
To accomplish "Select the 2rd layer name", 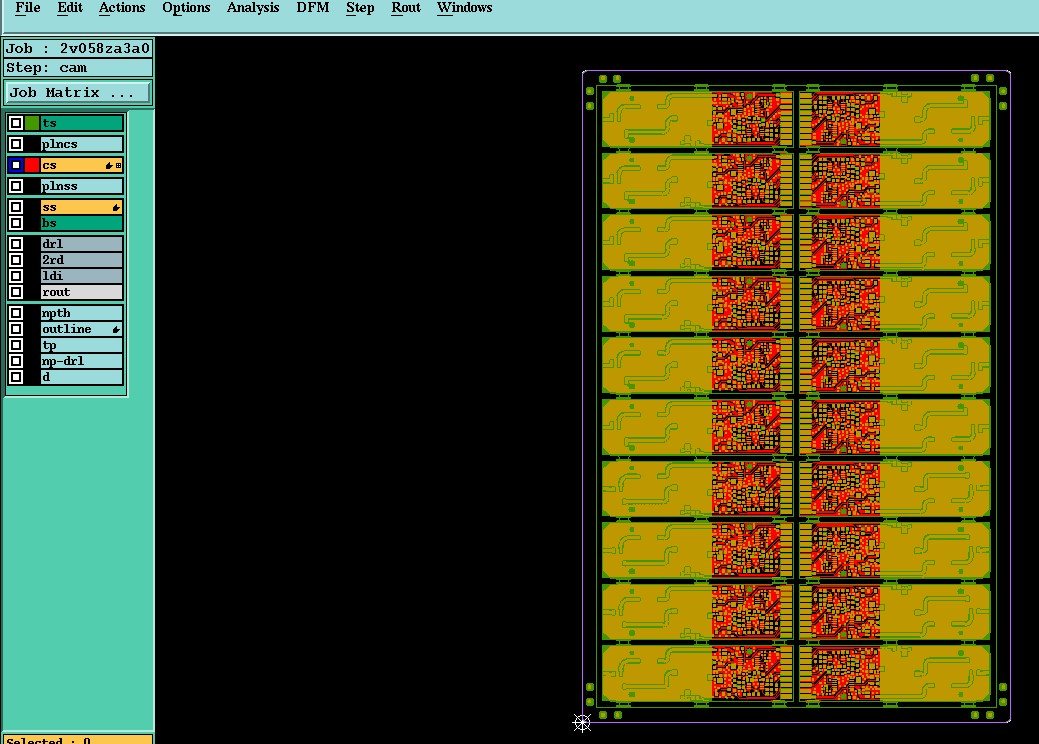I will [x=82, y=260].
